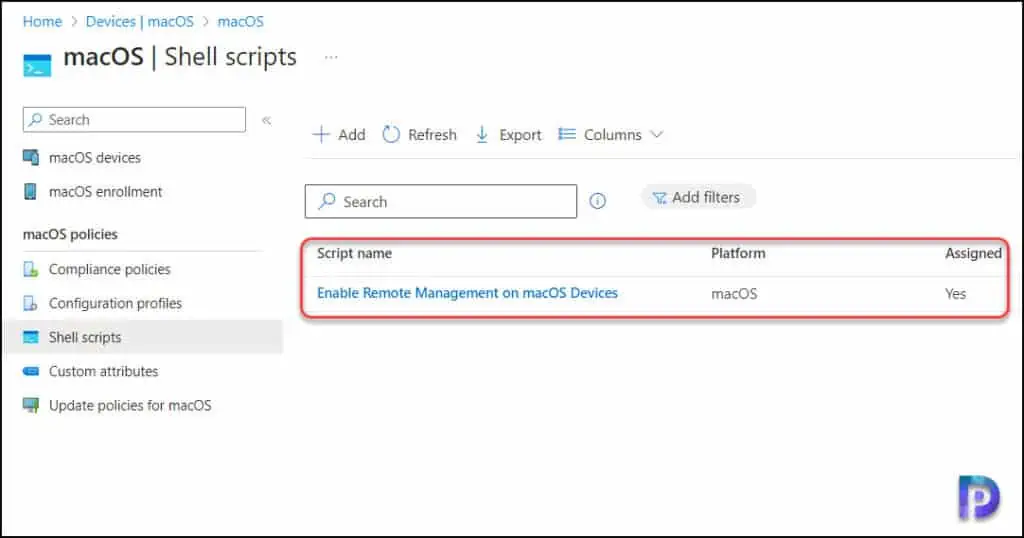1024x538 pixels.
Task: Open Configuration profiles page
Action: point(115,303)
